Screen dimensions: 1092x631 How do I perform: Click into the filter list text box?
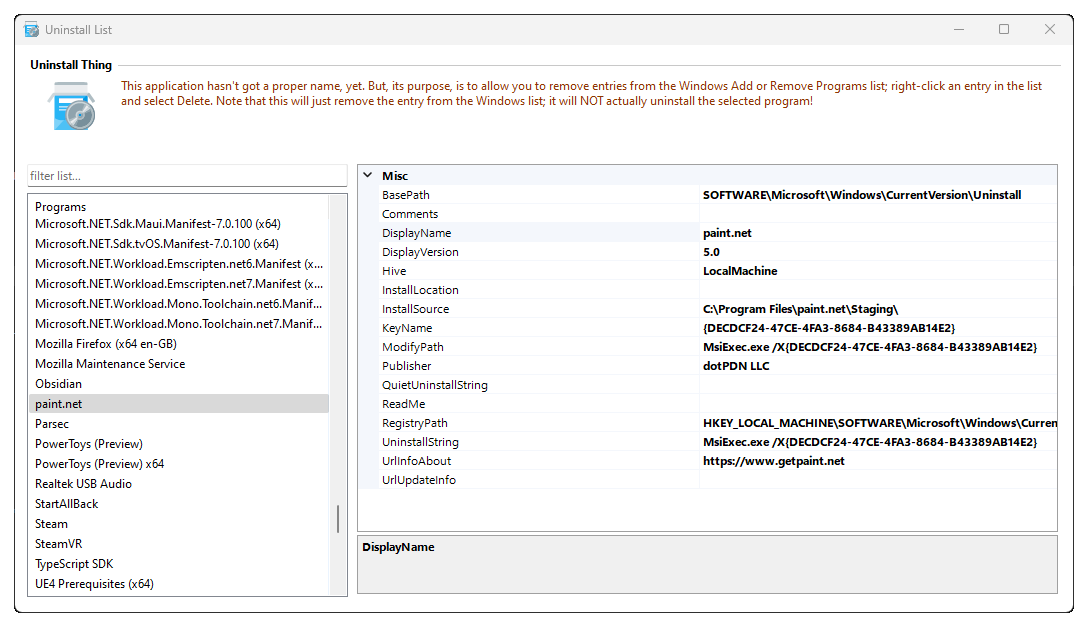point(187,176)
